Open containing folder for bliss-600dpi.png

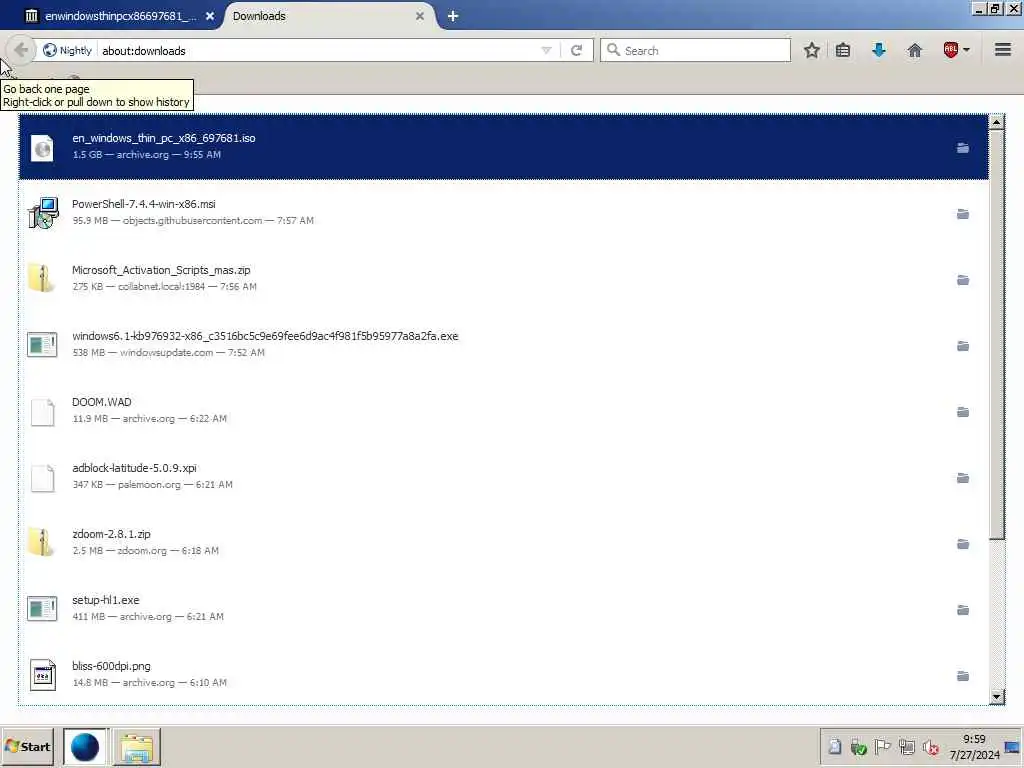click(963, 676)
